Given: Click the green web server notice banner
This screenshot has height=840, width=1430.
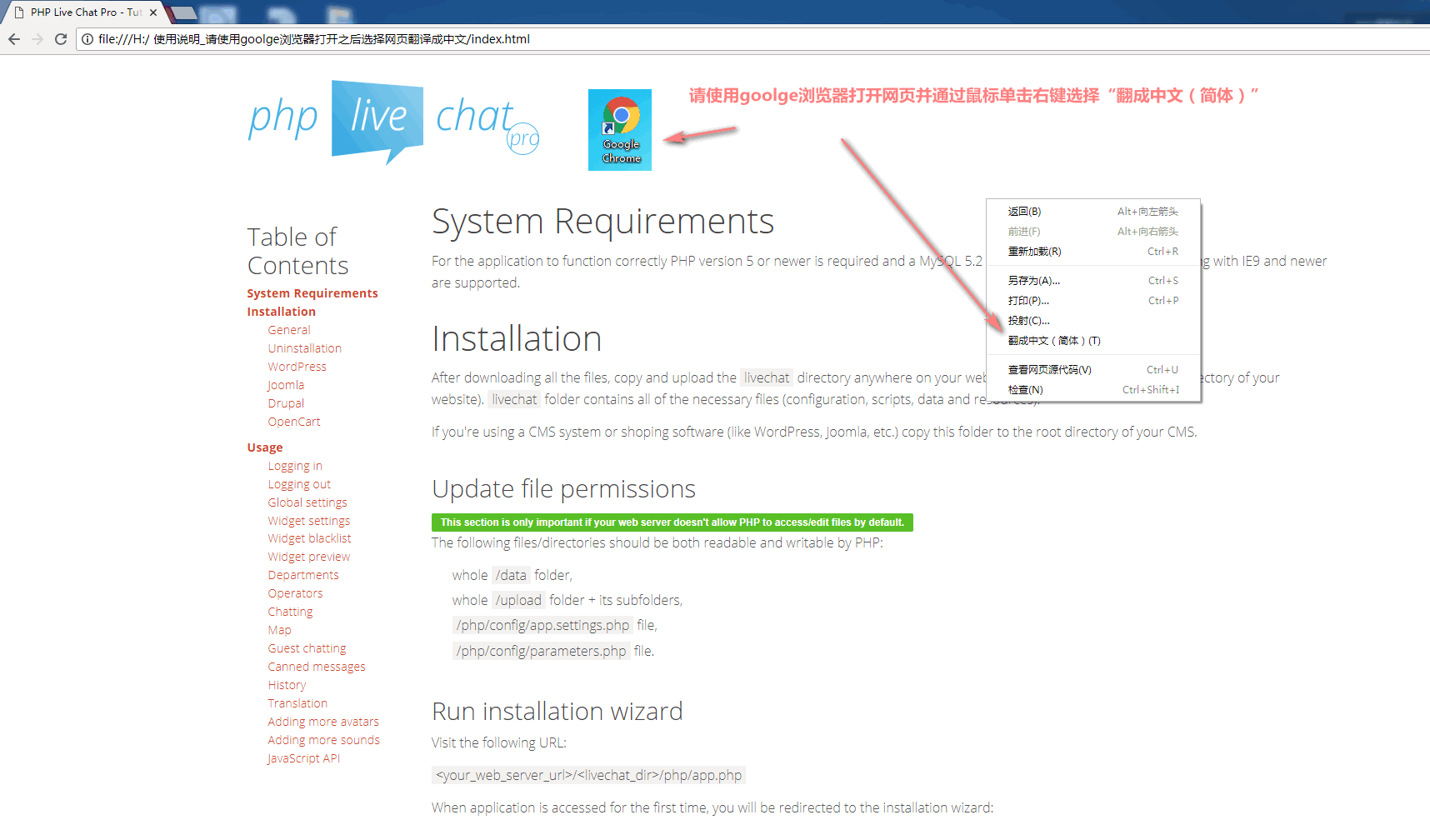Looking at the screenshot, I should 672,522.
